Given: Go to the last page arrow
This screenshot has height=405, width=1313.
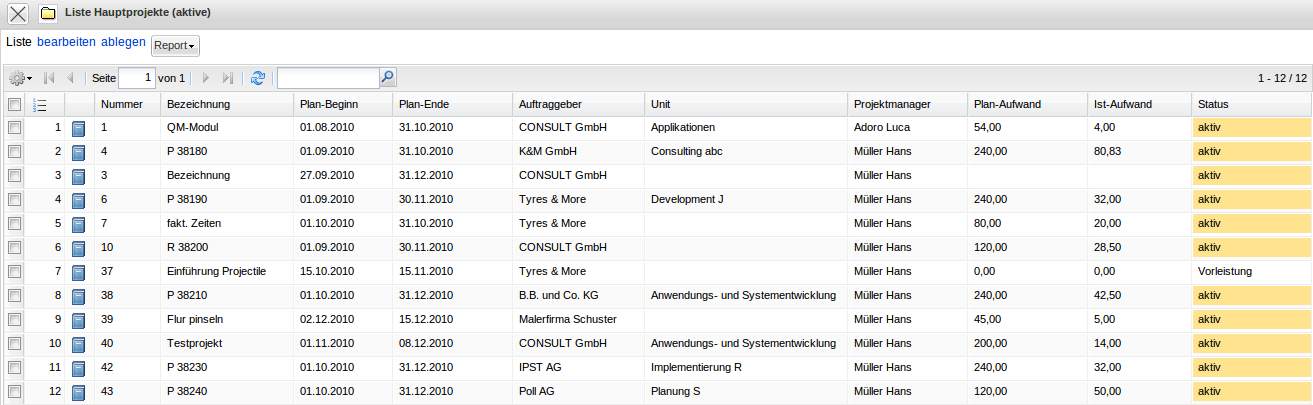Looking at the screenshot, I should coord(228,78).
